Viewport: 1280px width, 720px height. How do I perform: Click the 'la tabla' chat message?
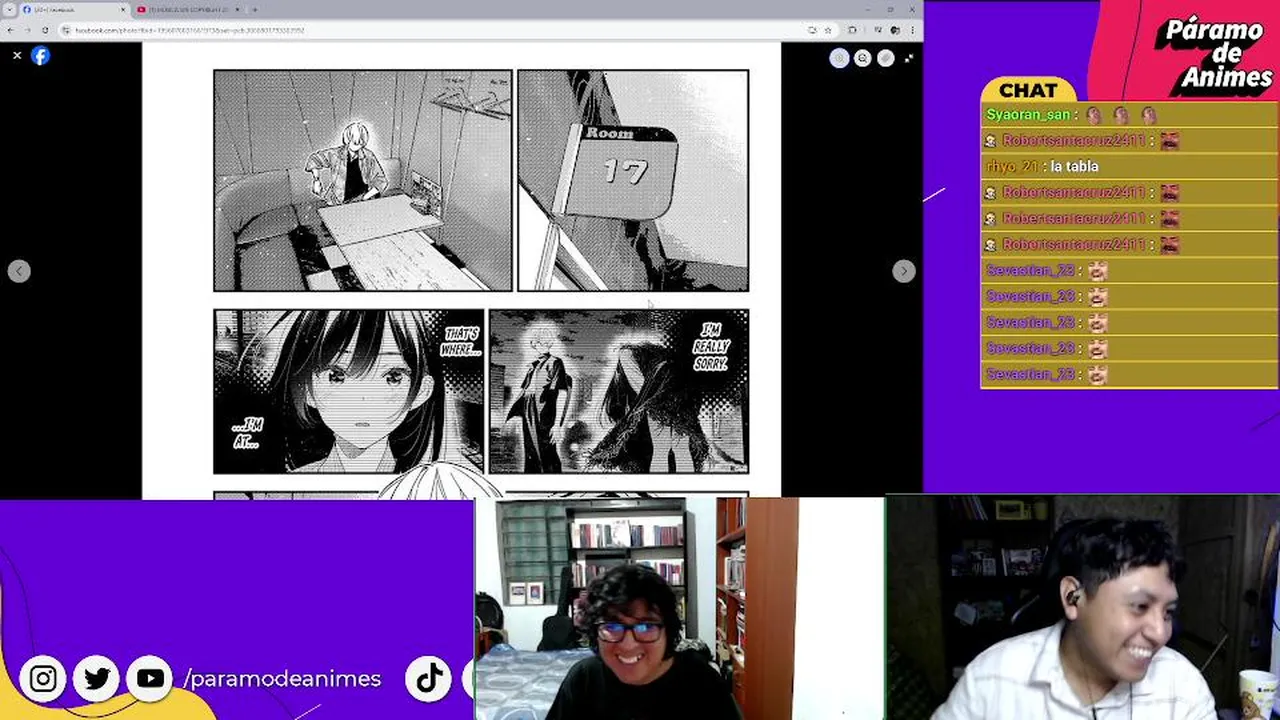[x=1128, y=167]
